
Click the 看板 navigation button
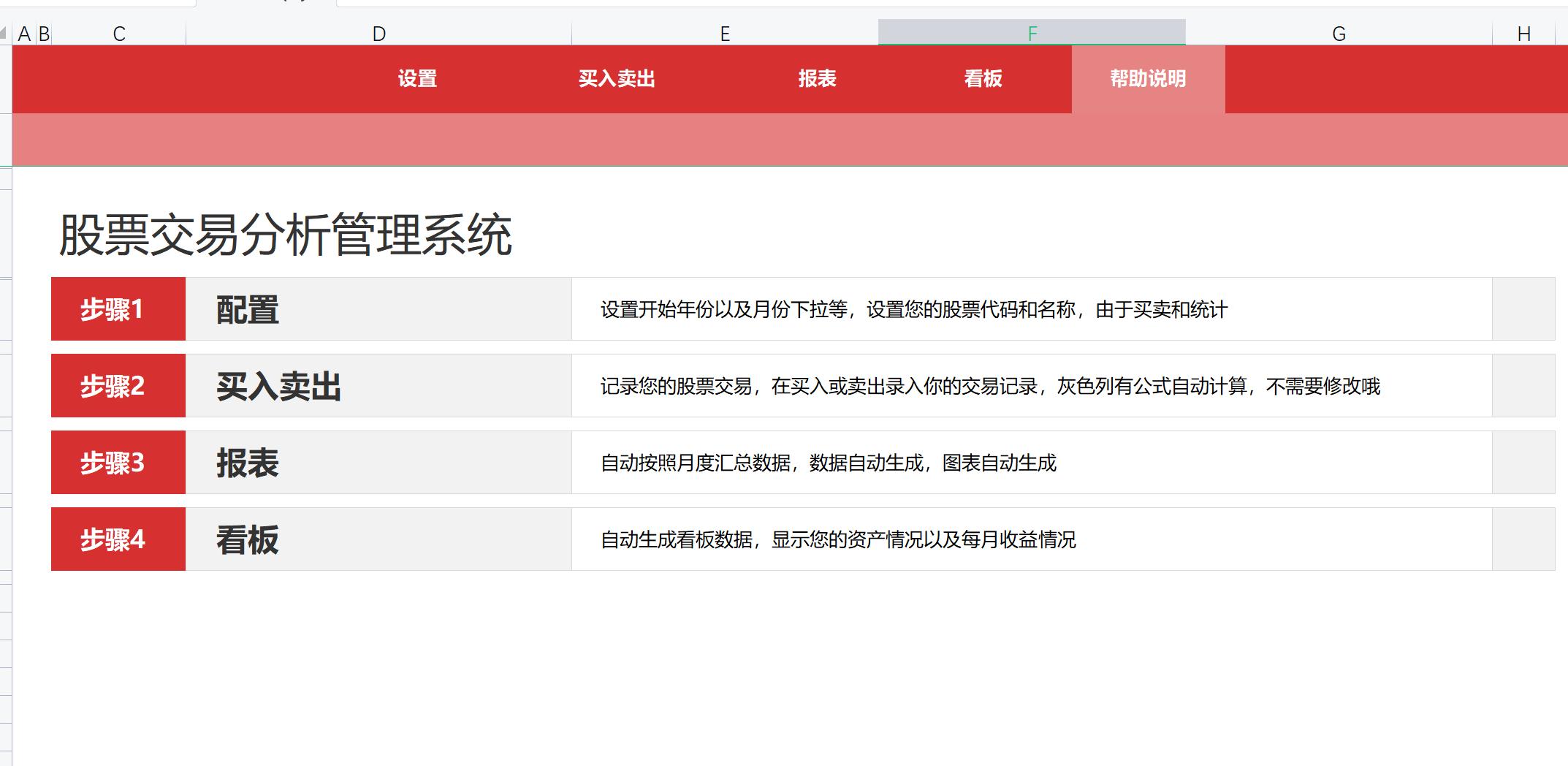tap(983, 78)
